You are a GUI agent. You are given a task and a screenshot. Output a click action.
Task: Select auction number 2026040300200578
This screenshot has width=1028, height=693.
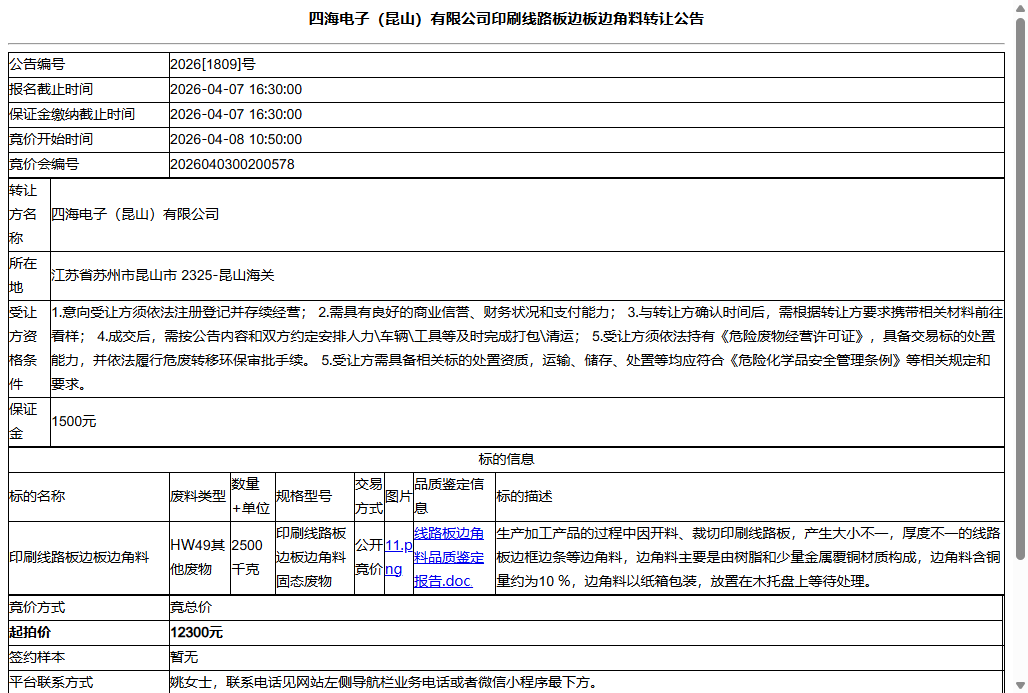232,164
